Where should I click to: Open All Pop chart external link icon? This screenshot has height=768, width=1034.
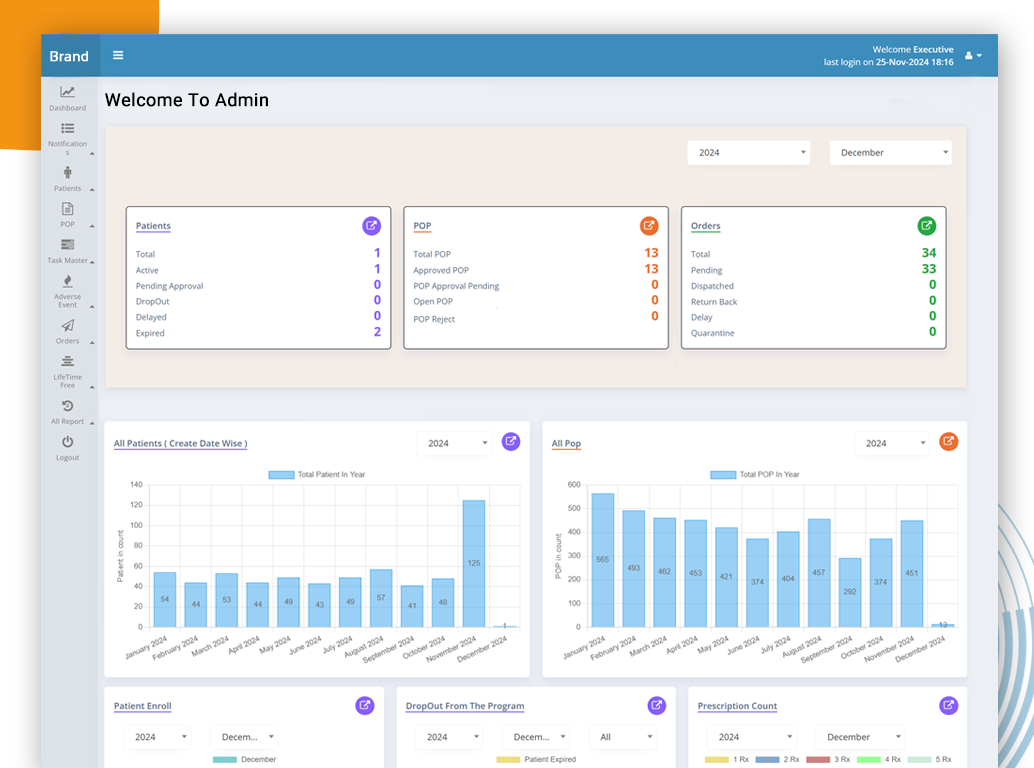tap(948, 442)
